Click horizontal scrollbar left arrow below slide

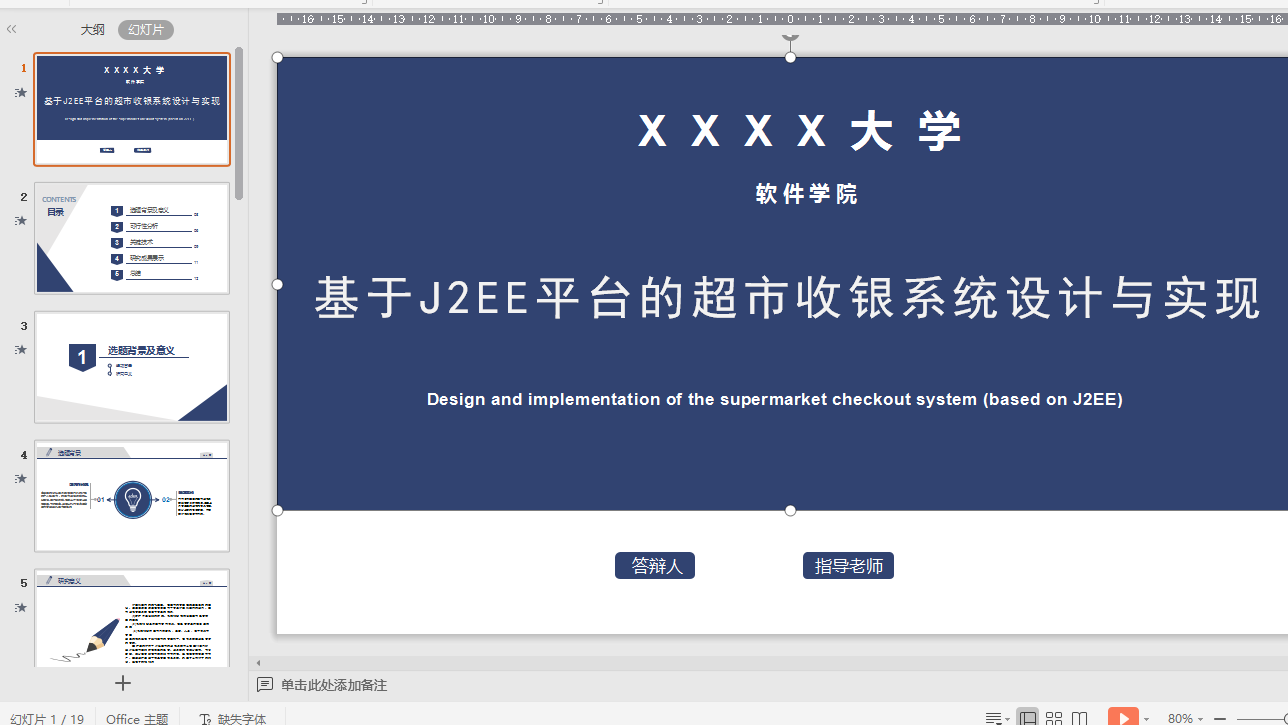click(x=259, y=663)
